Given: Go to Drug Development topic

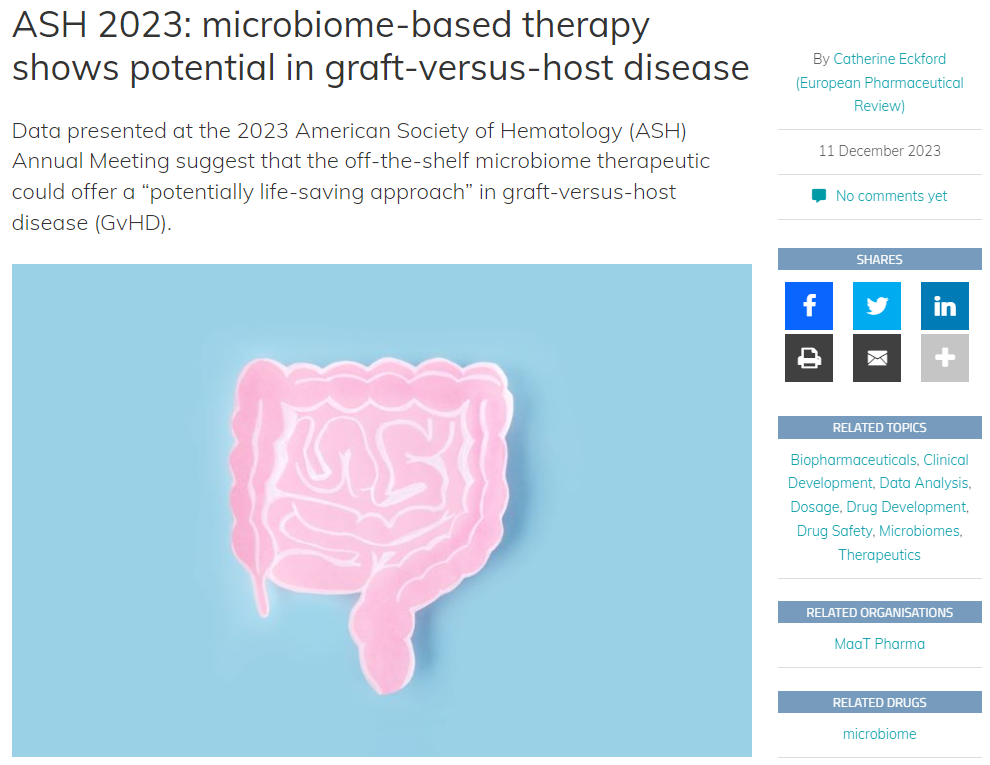Looking at the screenshot, I should 906,507.
